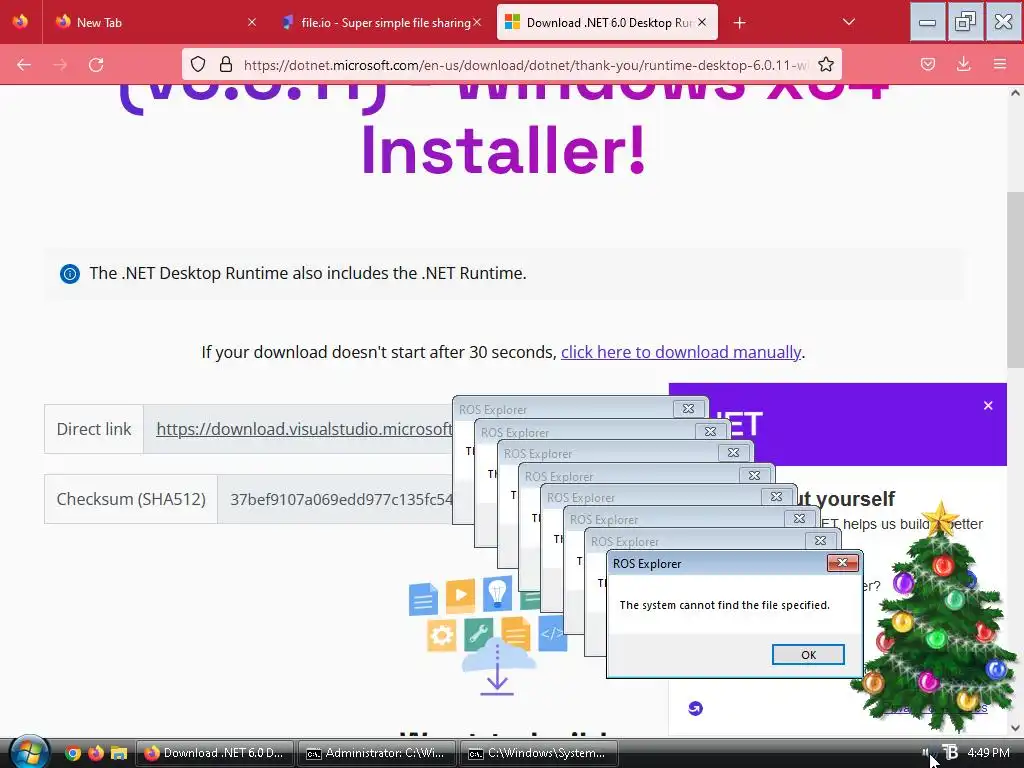The image size is (1024, 768).
Task: Dismiss the purple .NET survey panel
Action: (988, 406)
